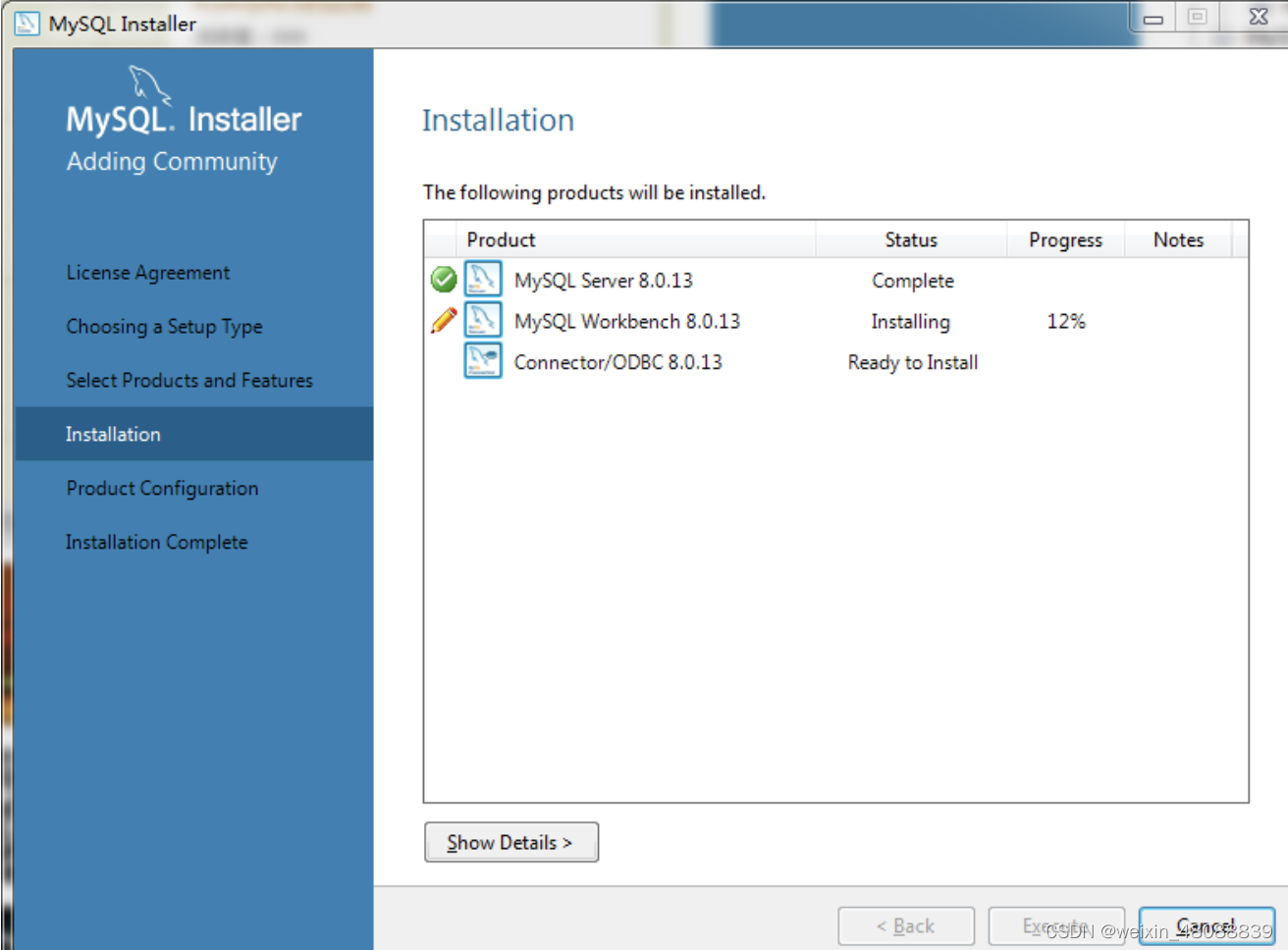Close the MySQL Installer window
This screenshot has width=1288, height=950.
coord(1259,17)
